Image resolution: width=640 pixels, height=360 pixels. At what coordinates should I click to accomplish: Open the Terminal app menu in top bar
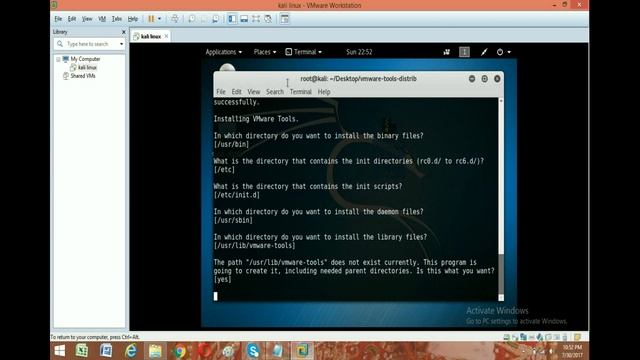(303, 52)
